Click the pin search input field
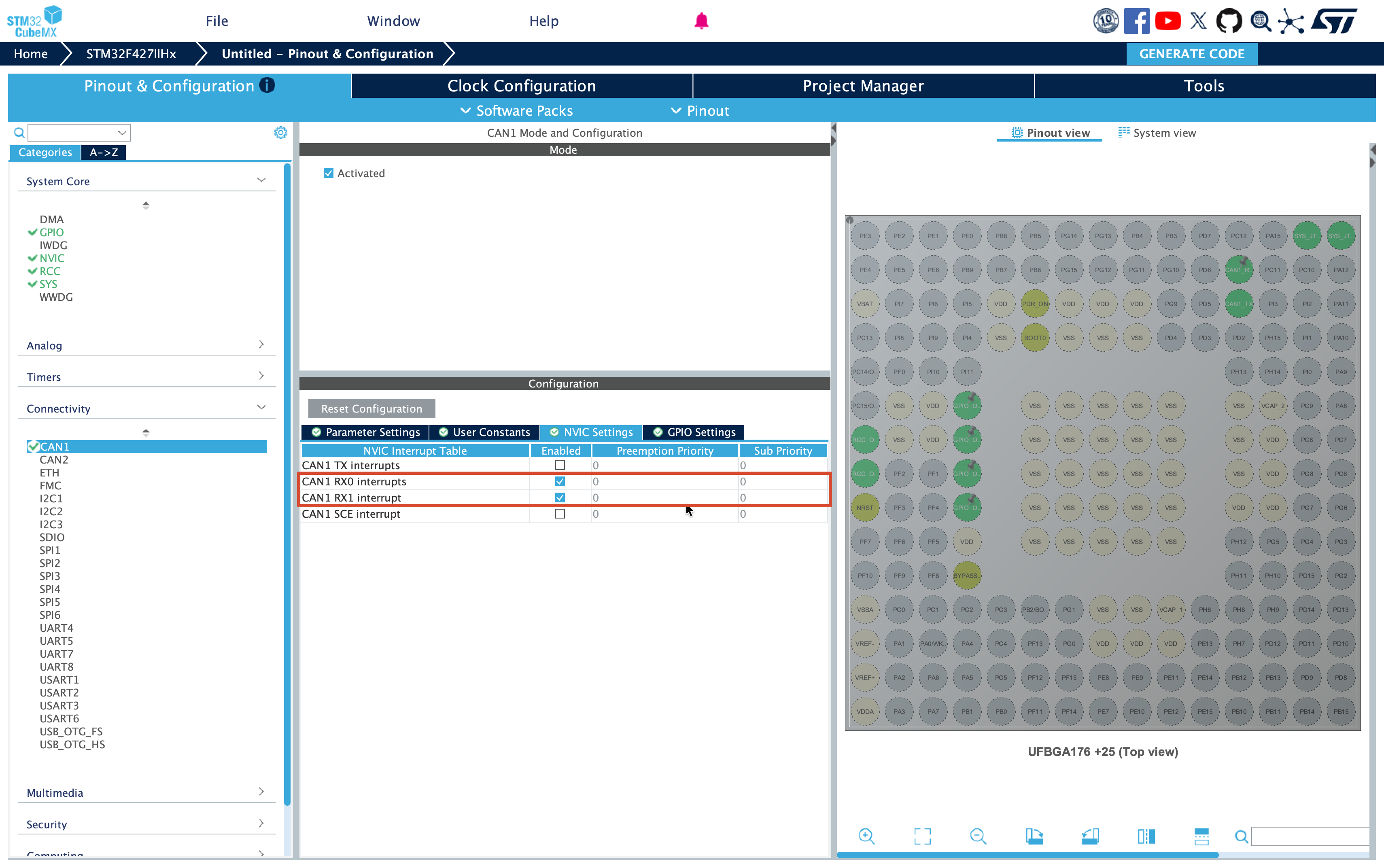The width and height of the screenshot is (1384, 868). [x=1310, y=836]
